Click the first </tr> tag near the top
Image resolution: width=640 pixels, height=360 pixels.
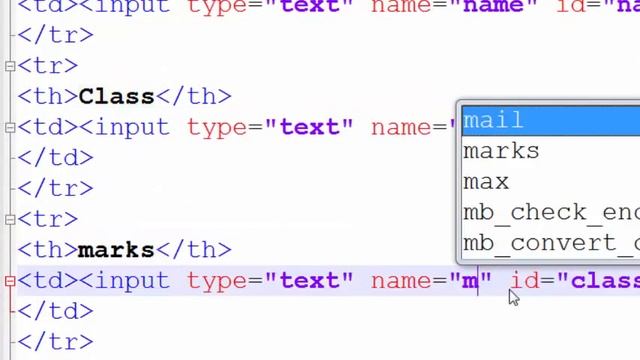click(56, 36)
